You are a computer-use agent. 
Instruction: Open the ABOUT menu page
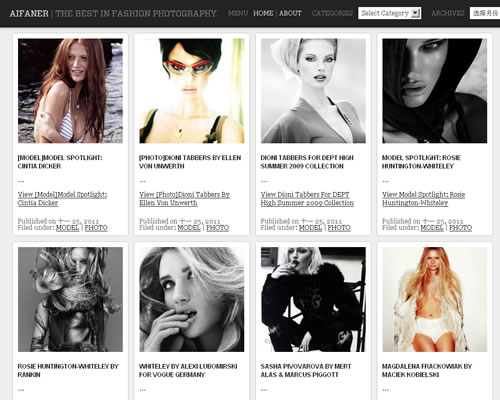click(x=290, y=13)
